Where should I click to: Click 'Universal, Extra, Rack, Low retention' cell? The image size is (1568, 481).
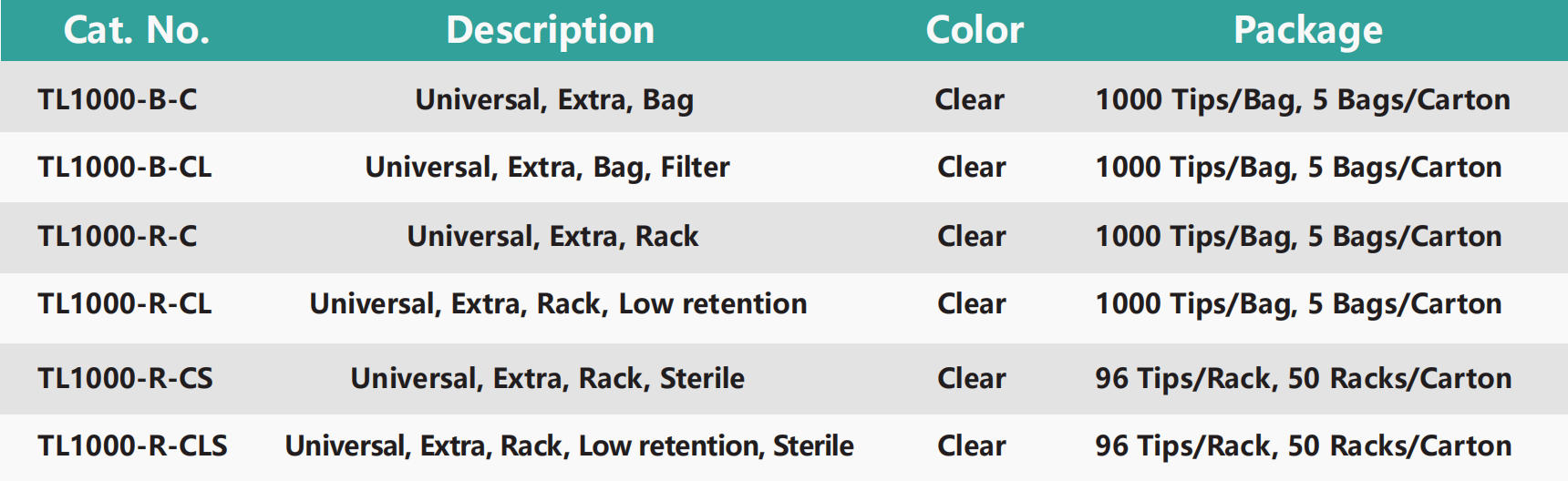click(x=558, y=303)
